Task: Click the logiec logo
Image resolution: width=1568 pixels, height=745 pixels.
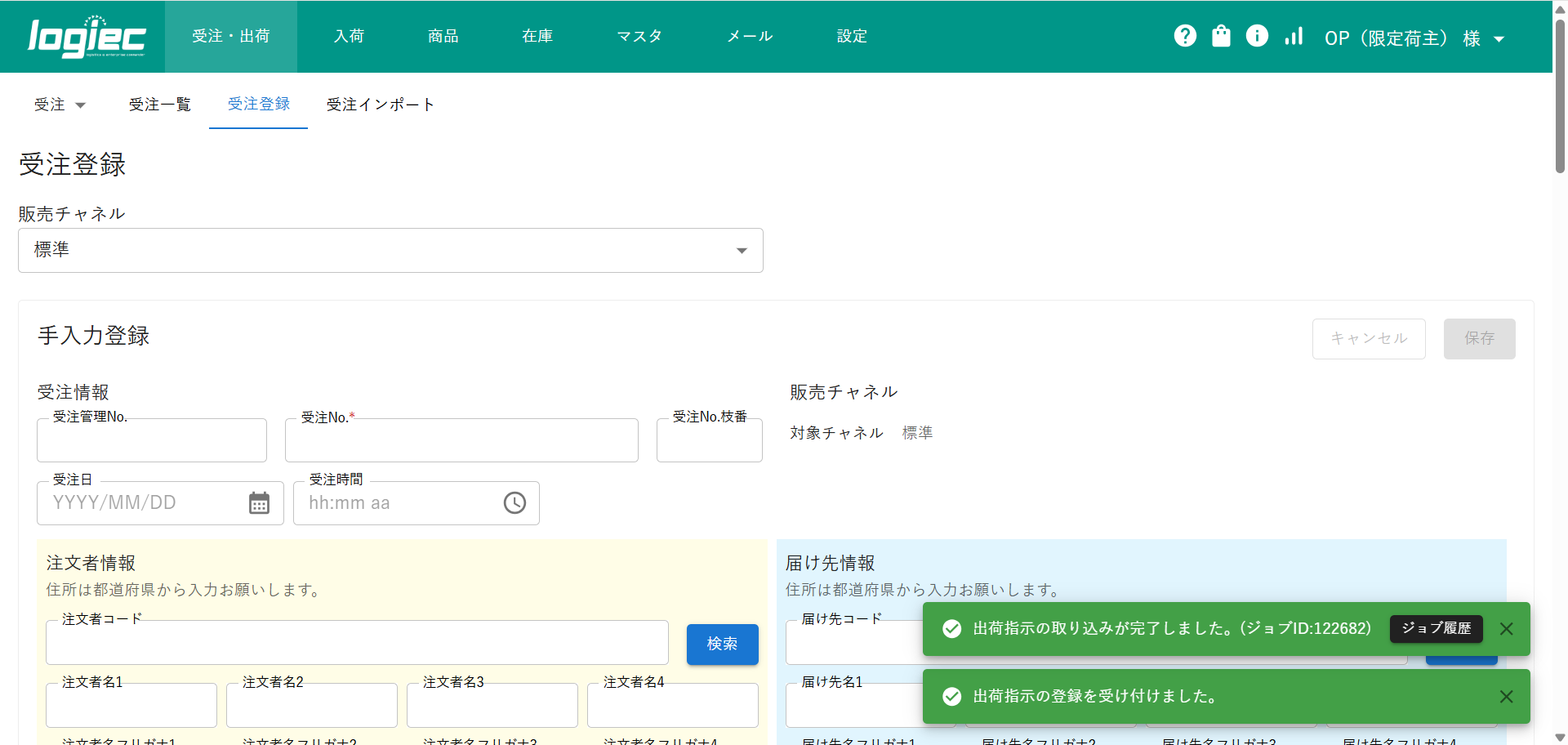Action: tap(87, 37)
